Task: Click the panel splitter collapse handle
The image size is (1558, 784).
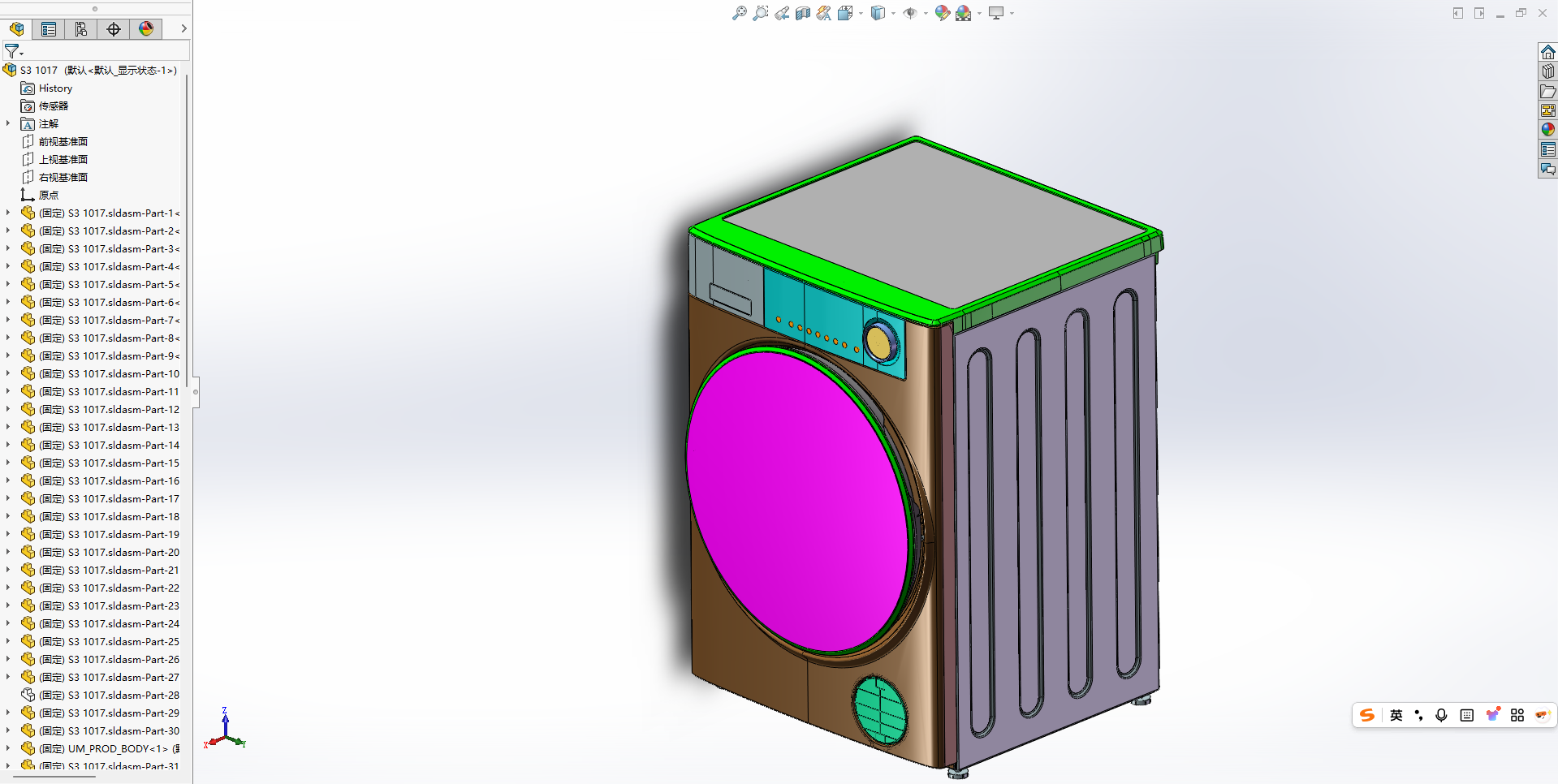Action: point(196,392)
